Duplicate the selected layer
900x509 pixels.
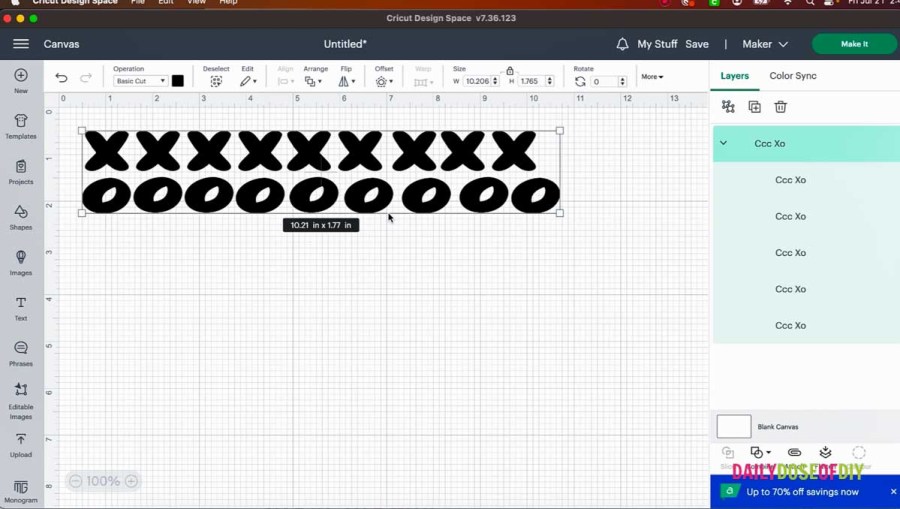(x=754, y=107)
